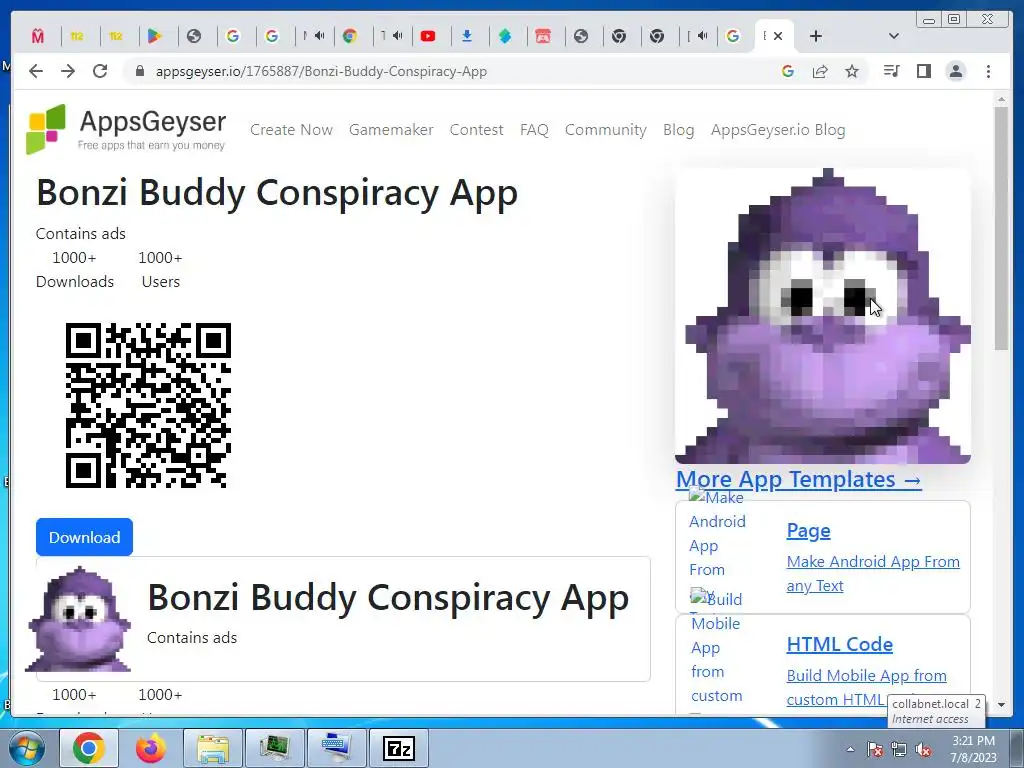Open the More App Templates link
The width and height of the screenshot is (1024, 768).
tap(799, 479)
